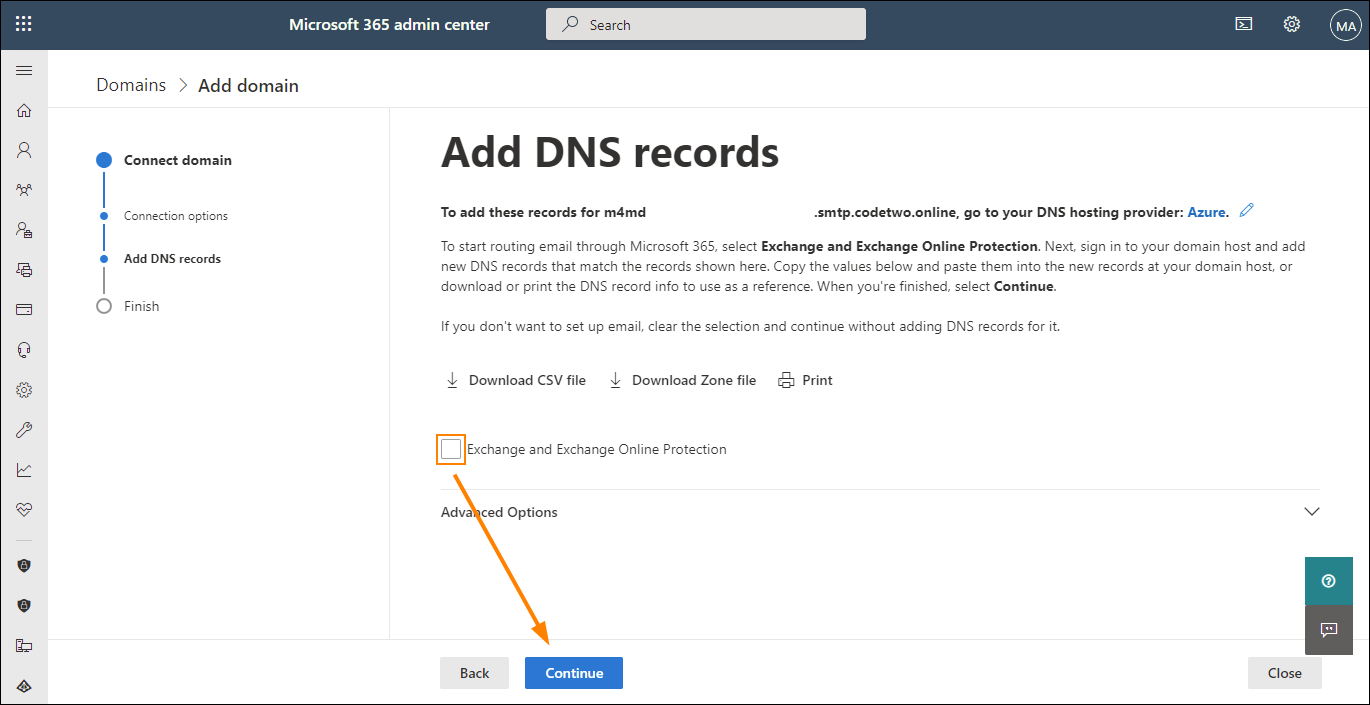1370x705 pixels.
Task: Select the Connection options step
Action: [176, 216]
